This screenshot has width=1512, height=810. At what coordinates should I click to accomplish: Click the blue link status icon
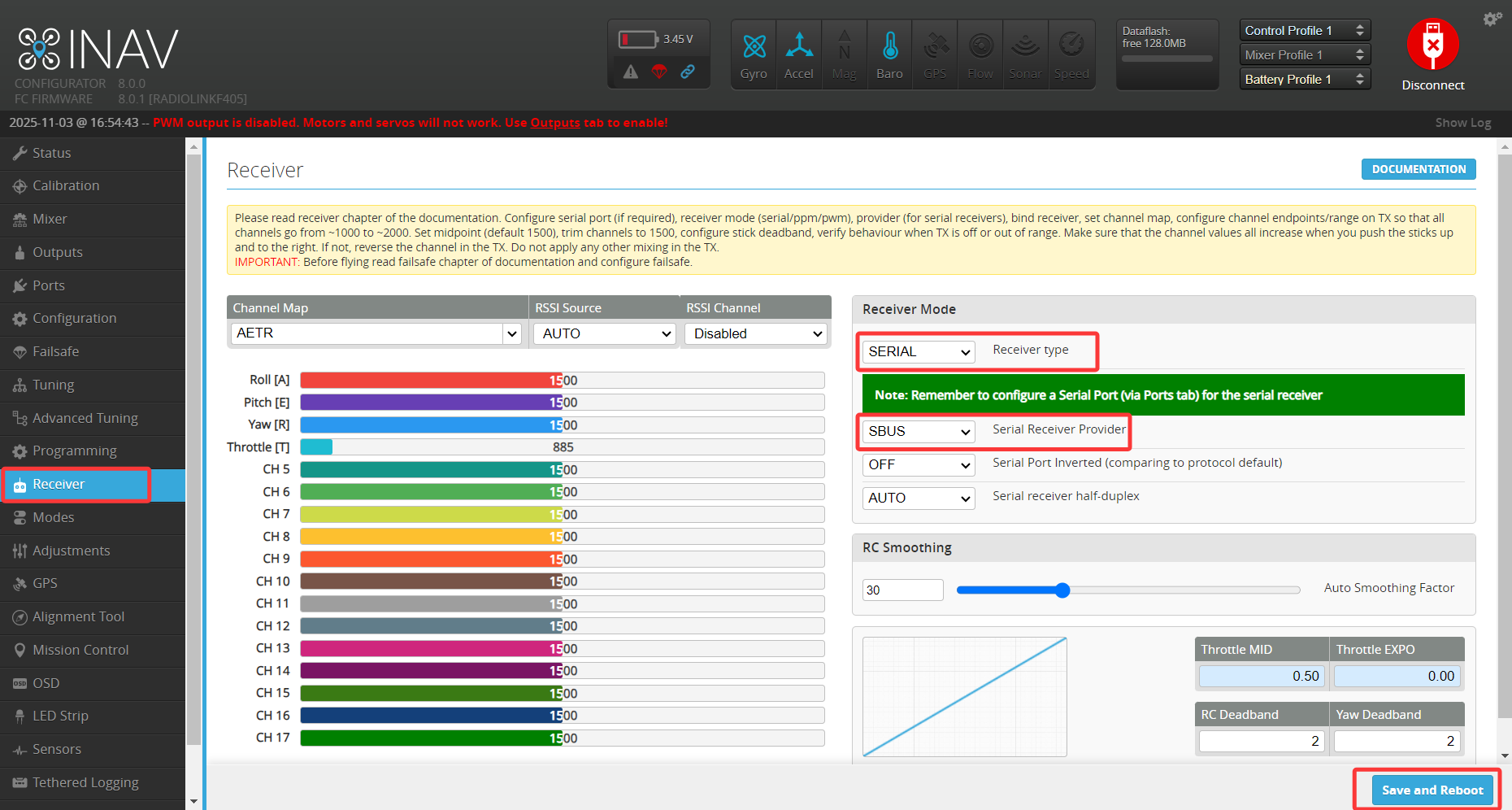(x=688, y=72)
